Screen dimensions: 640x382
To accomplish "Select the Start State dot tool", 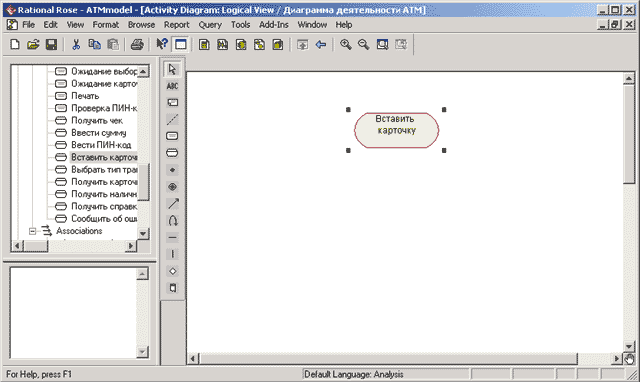I will tap(172, 170).
